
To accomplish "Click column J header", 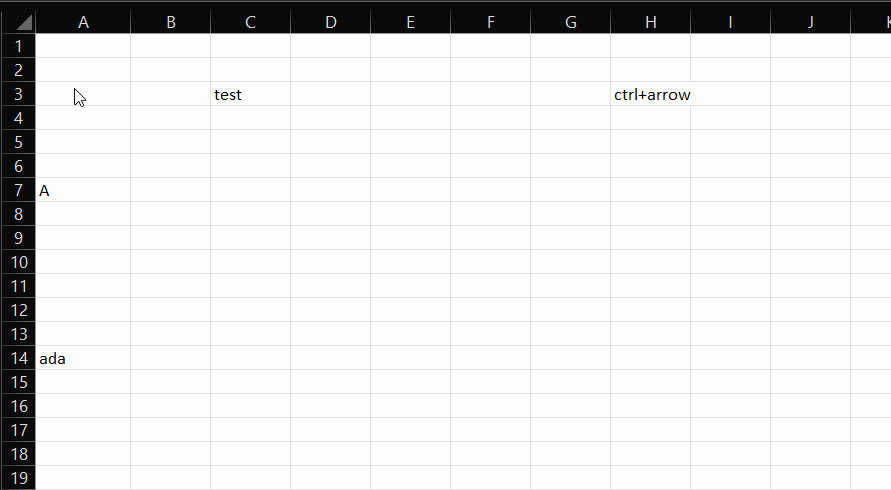I will [x=810, y=22].
